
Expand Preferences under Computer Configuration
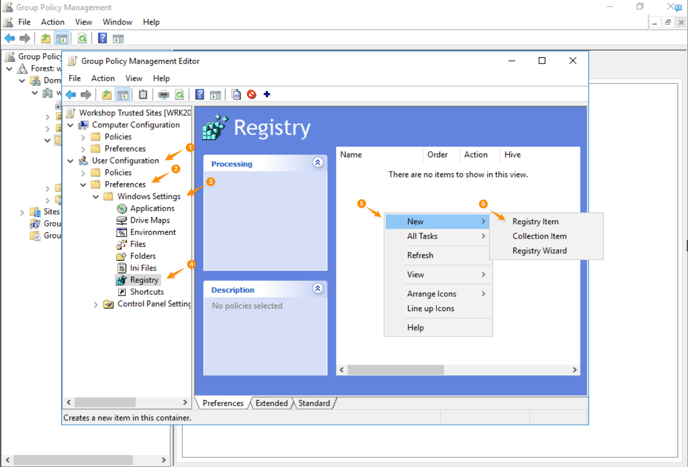[x=83, y=149]
